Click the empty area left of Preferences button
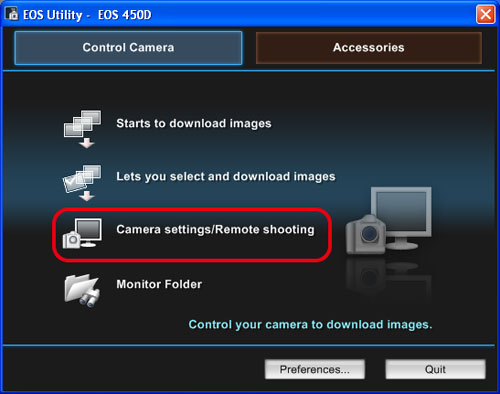 (133, 369)
